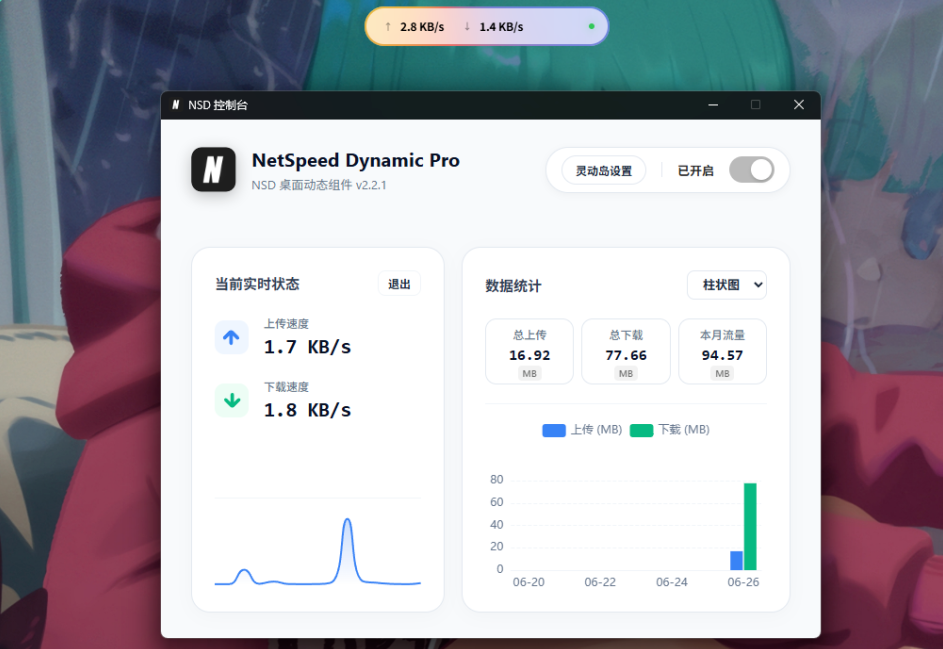Click the real-time speed line graph peak
Screen dimensions: 943x649
[x=347, y=520]
